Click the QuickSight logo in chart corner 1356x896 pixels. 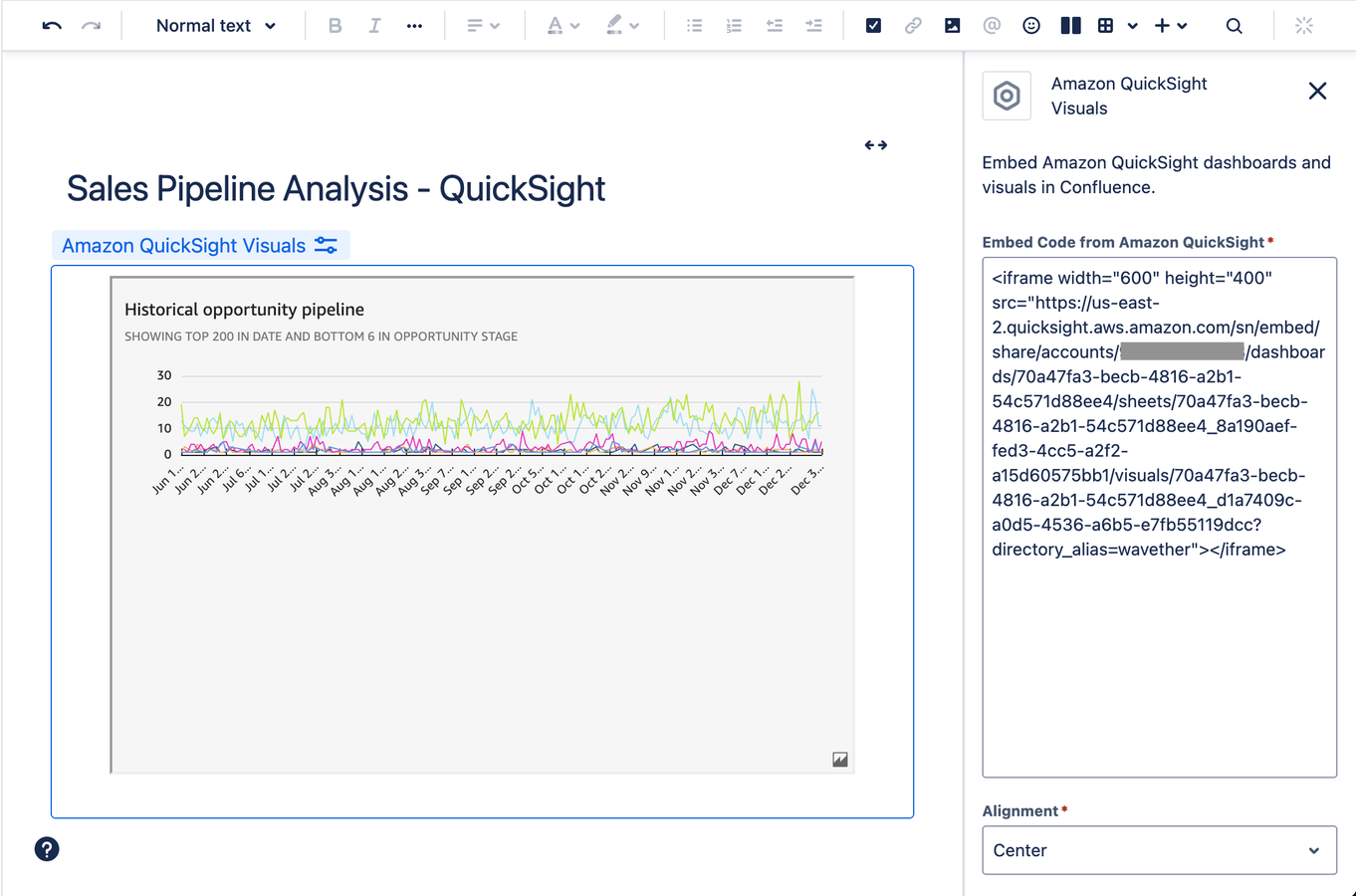tap(840, 760)
